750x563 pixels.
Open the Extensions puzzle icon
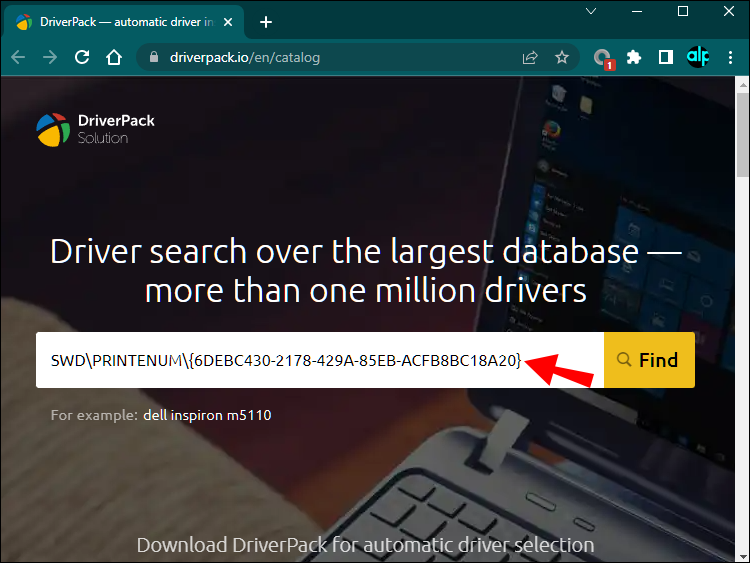[634, 57]
